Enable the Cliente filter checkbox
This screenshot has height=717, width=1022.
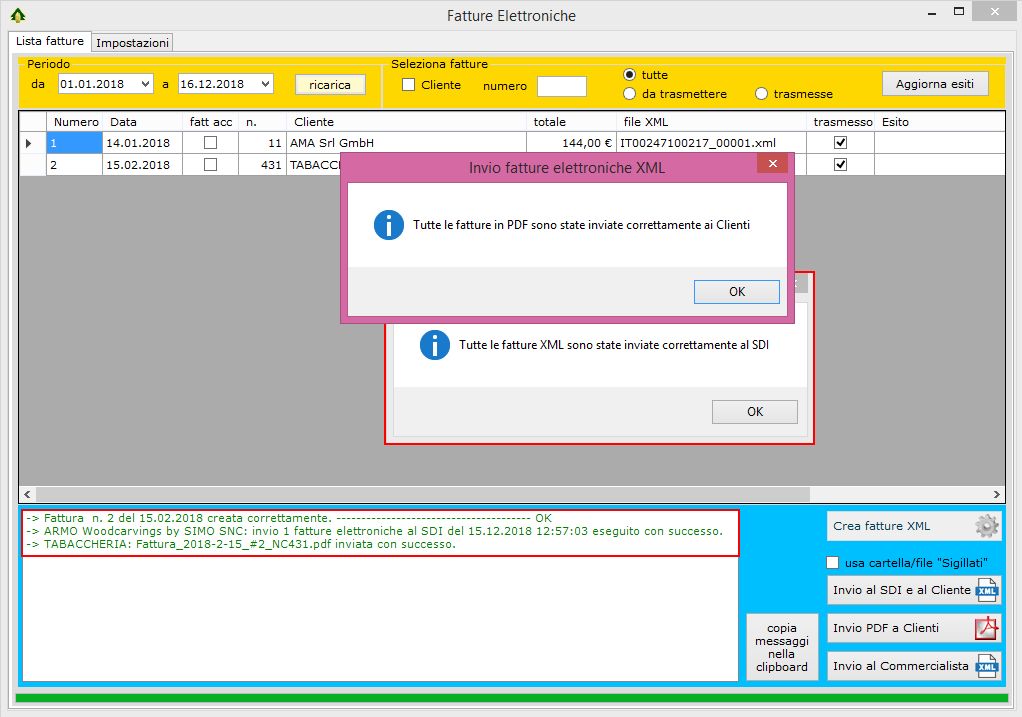point(409,85)
